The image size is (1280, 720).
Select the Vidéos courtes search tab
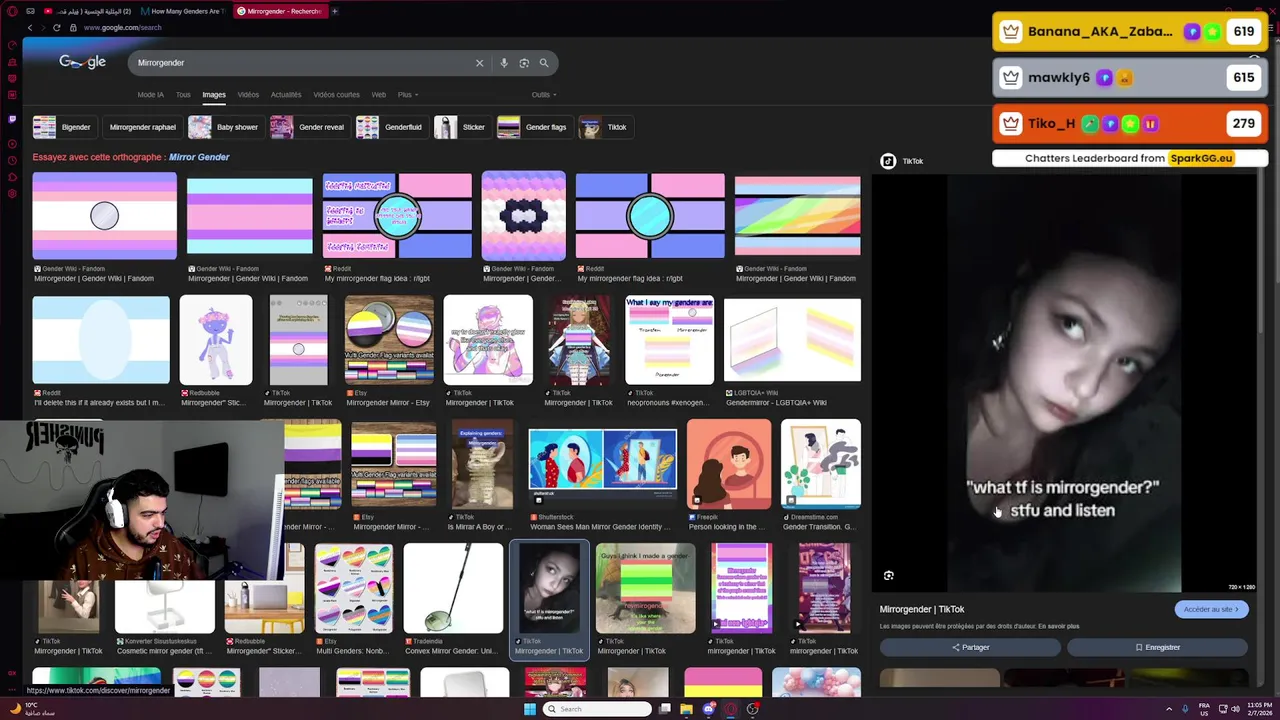click(336, 95)
